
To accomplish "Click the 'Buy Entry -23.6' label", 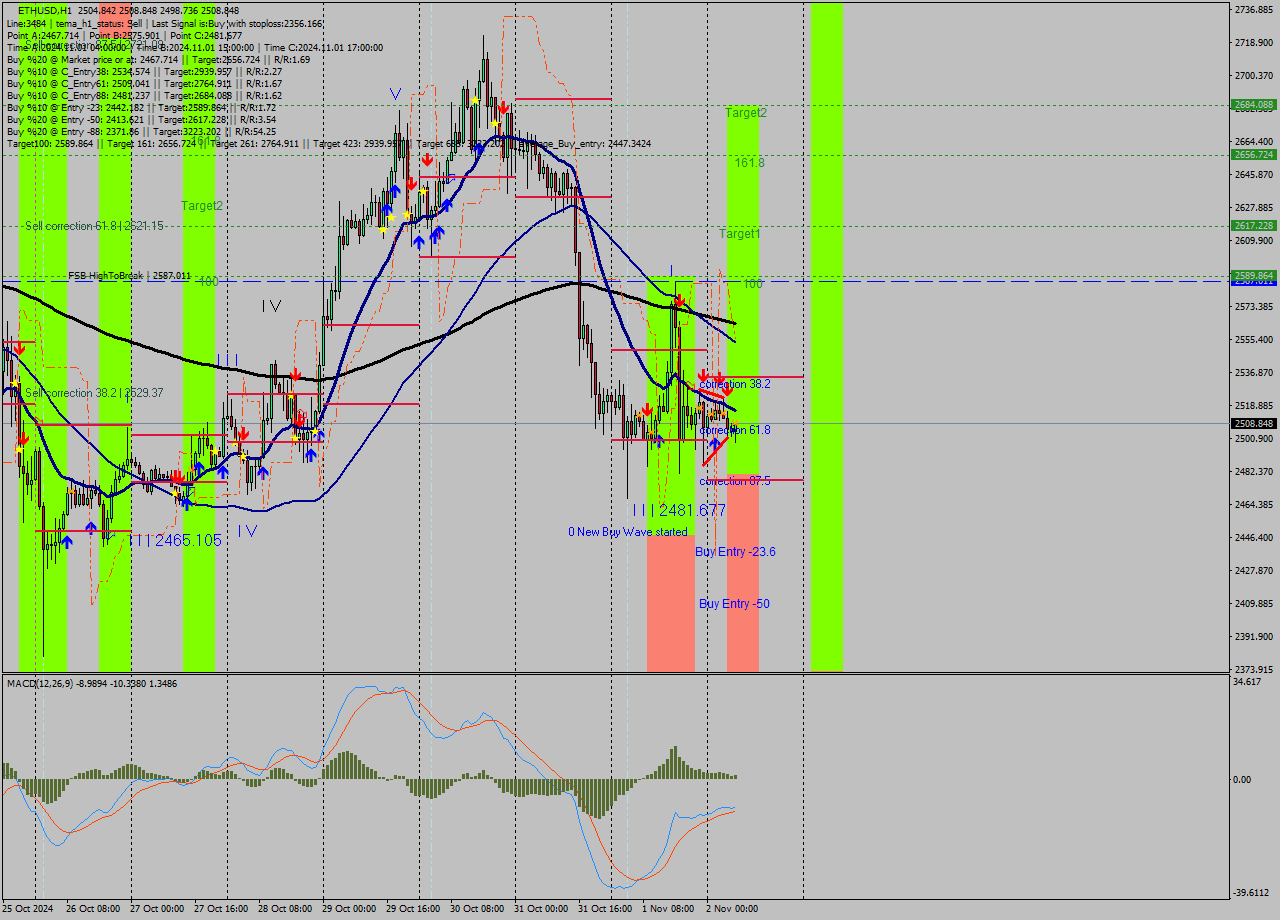I will coord(735,552).
